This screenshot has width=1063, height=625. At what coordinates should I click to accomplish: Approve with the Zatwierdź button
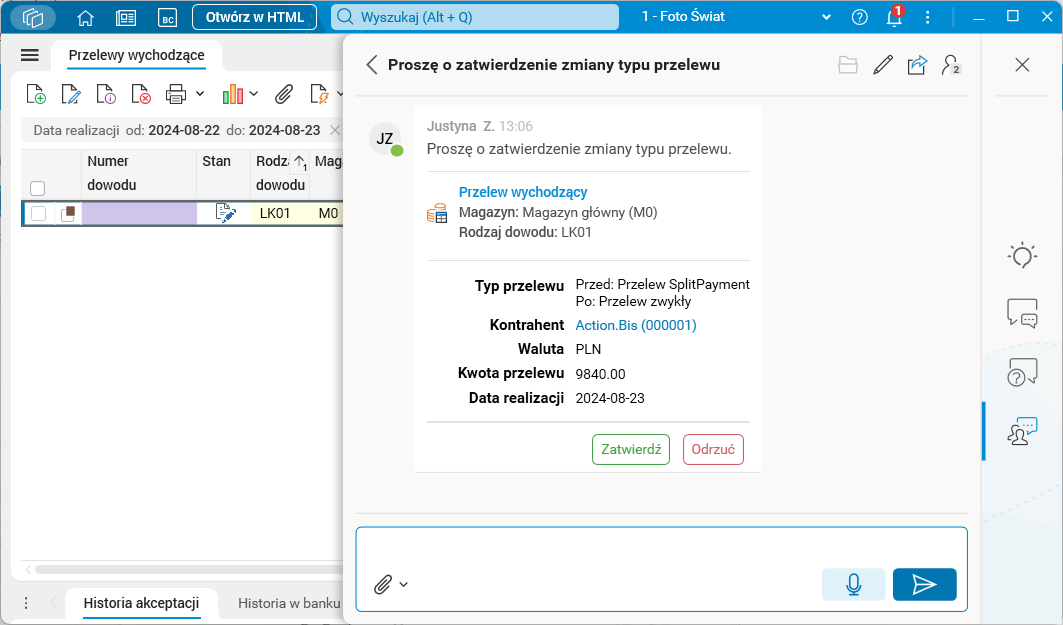coord(631,450)
